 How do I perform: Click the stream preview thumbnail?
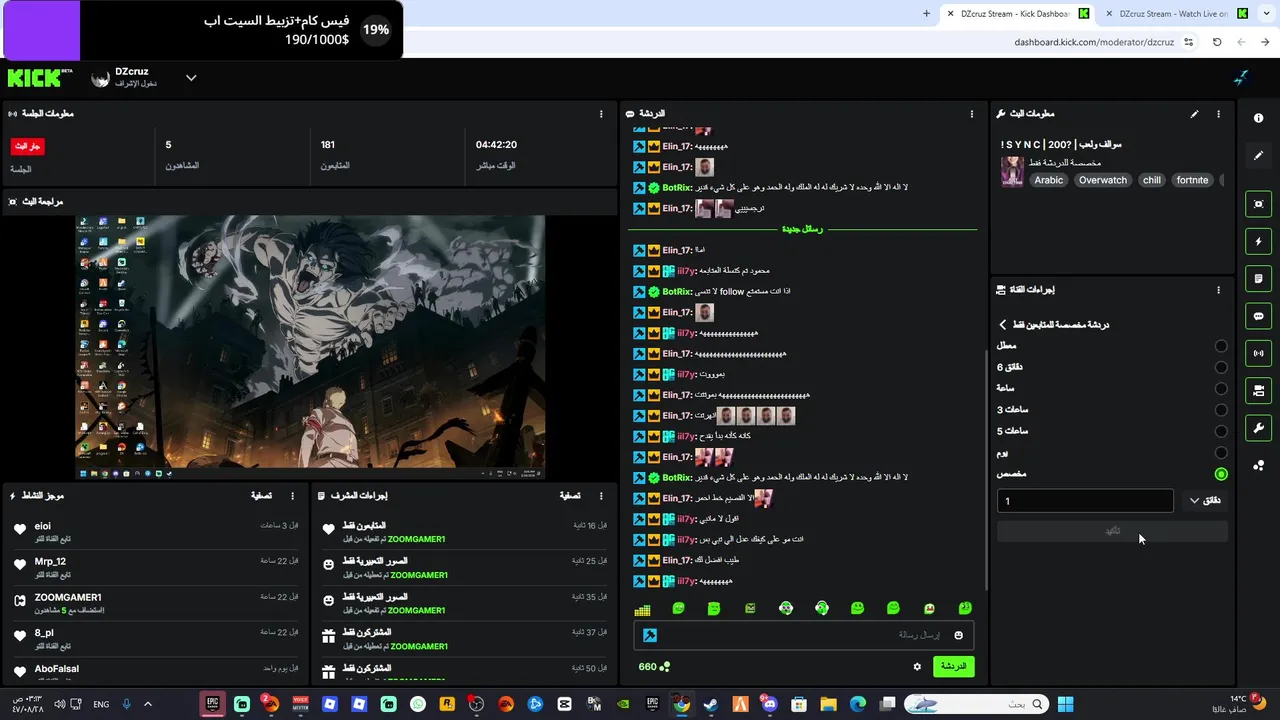click(310, 346)
